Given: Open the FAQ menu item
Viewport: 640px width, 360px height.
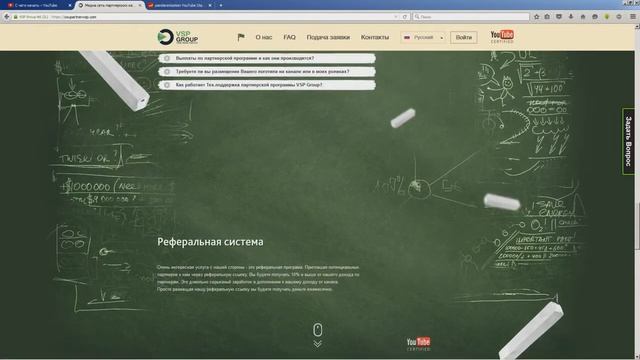Looking at the screenshot, I should pyautogui.click(x=289, y=37).
